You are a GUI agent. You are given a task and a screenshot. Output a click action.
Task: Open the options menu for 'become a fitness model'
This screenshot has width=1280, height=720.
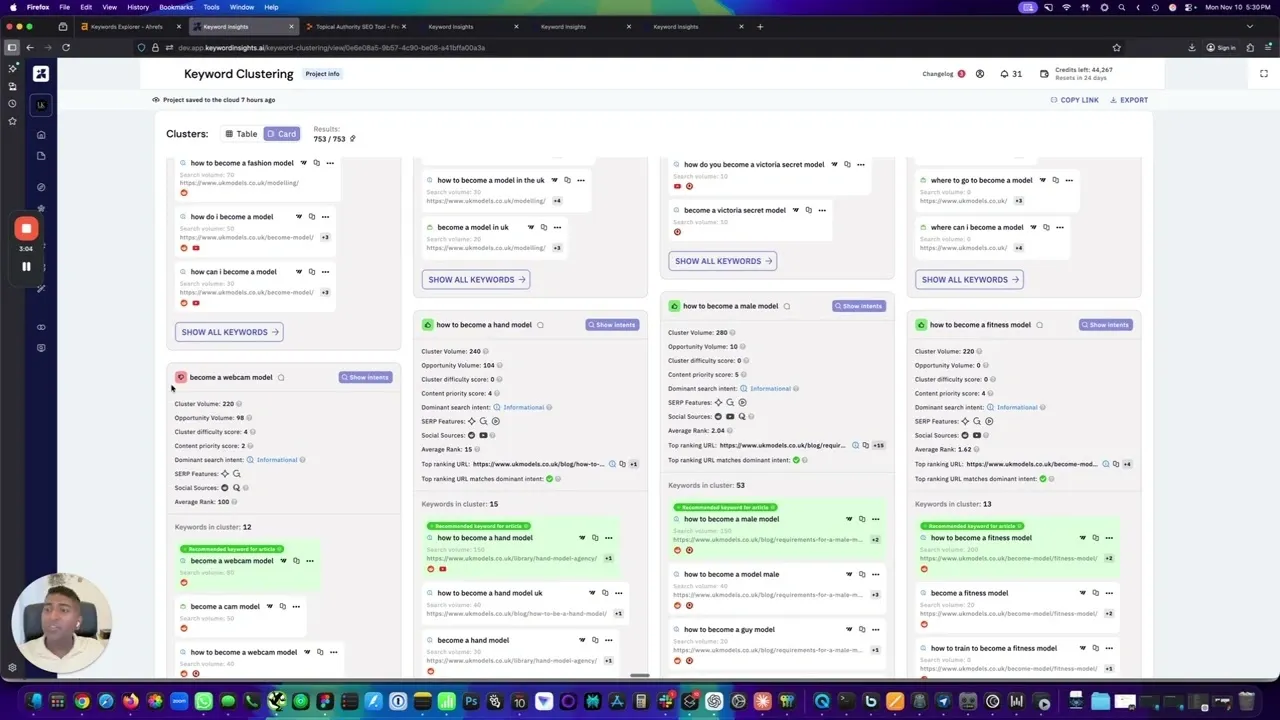click(1109, 593)
